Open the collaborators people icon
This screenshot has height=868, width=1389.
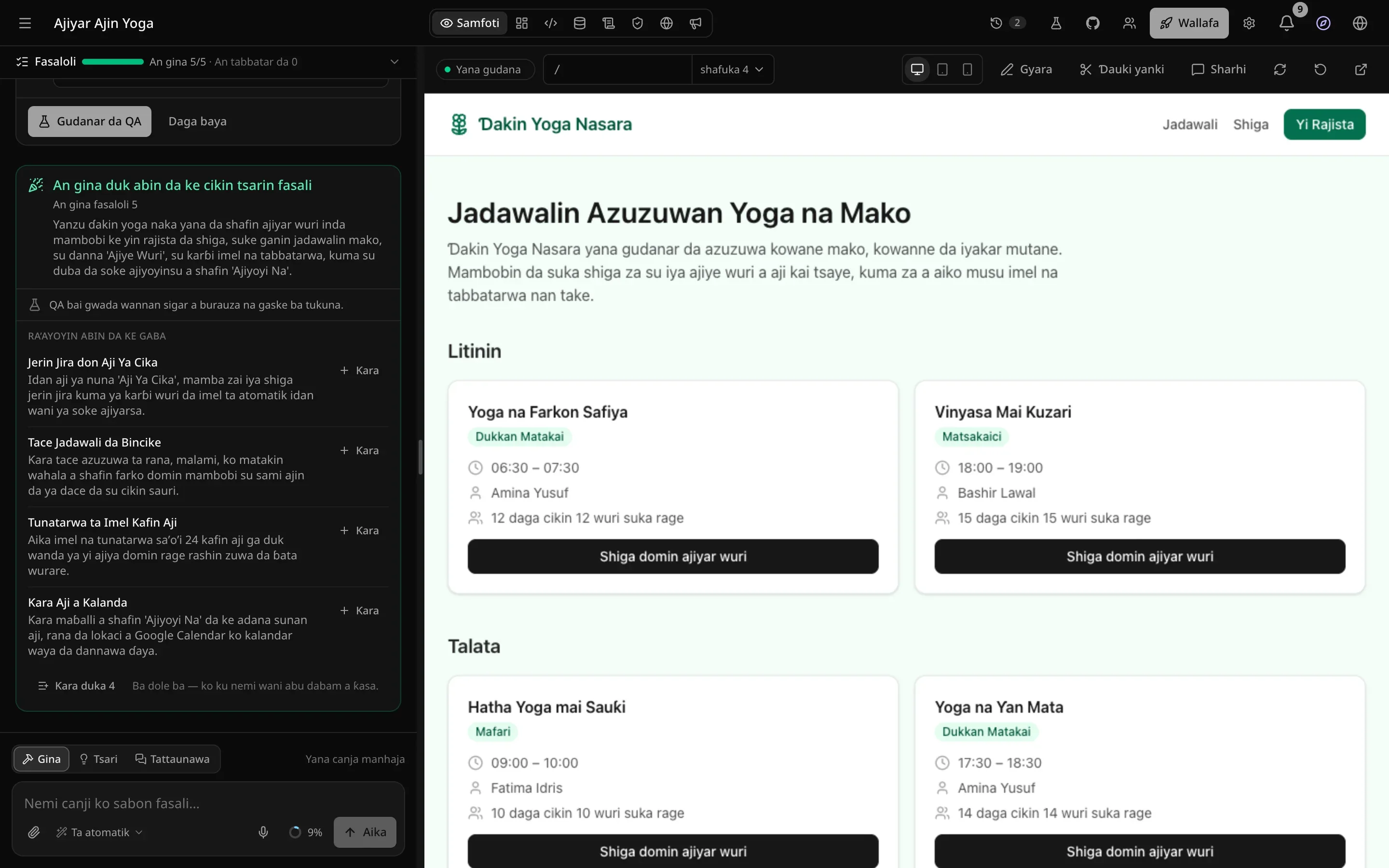[1129, 23]
